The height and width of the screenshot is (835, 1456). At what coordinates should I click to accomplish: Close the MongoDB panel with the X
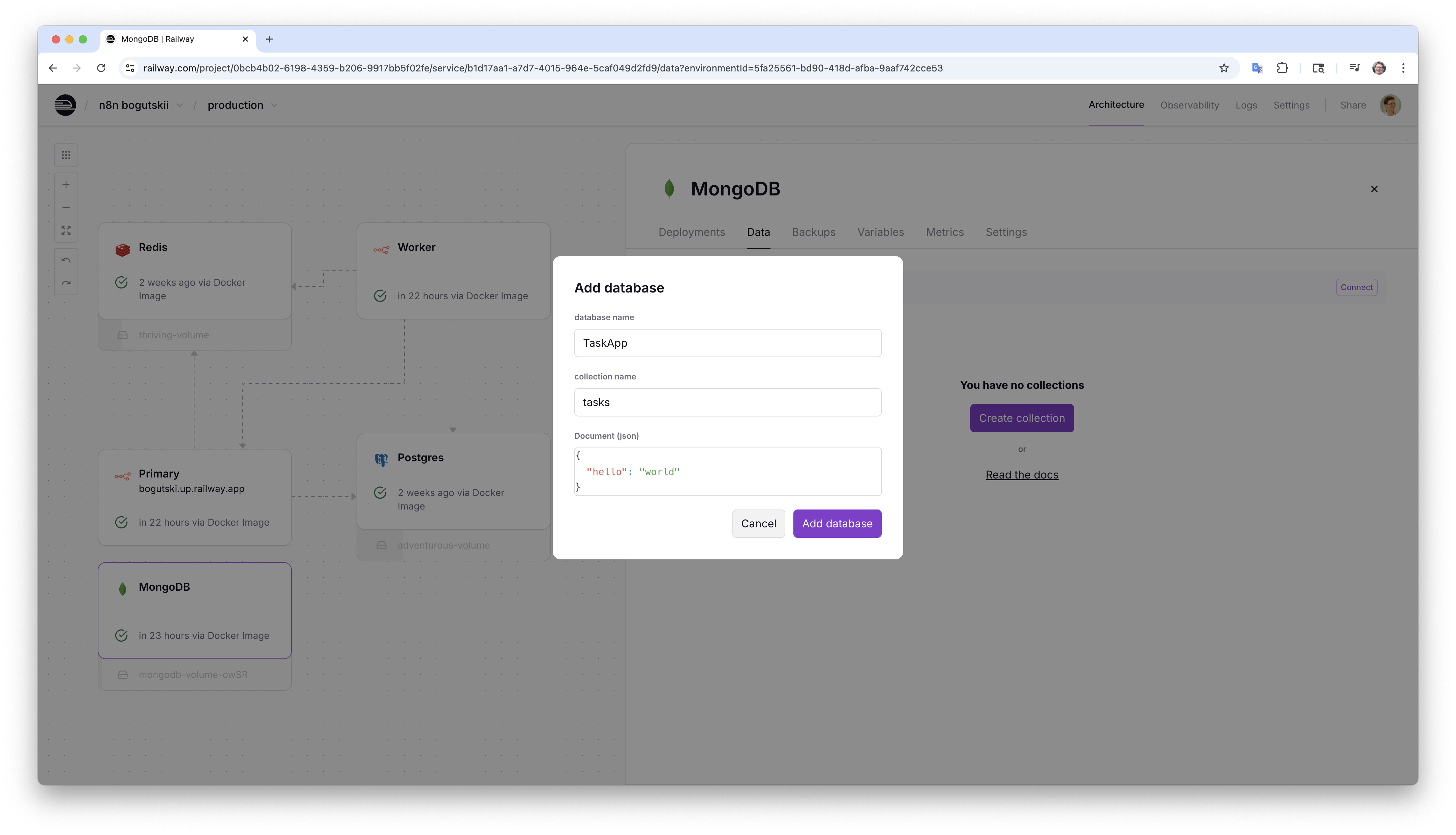pos(1374,189)
